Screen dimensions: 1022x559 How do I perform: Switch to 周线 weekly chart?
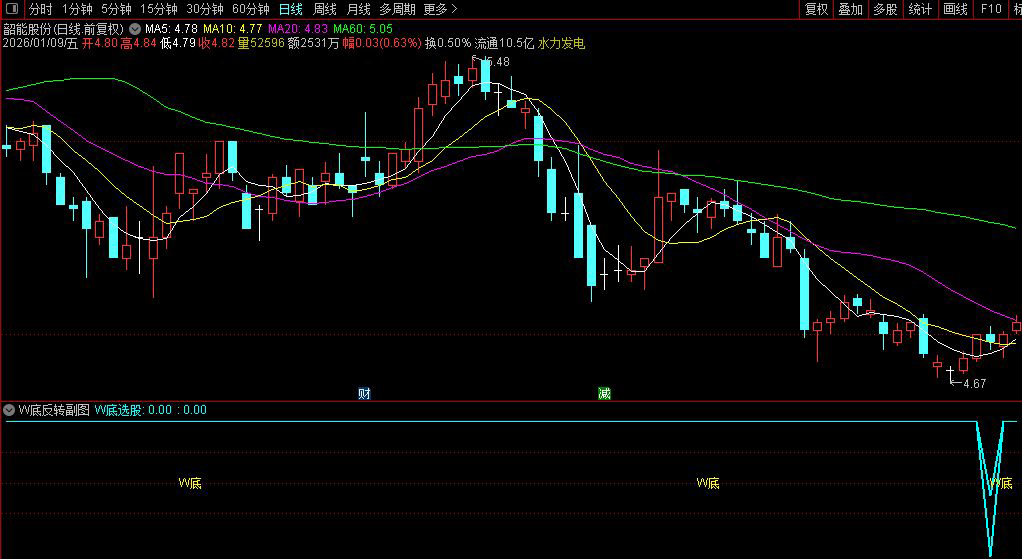tap(325, 9)
